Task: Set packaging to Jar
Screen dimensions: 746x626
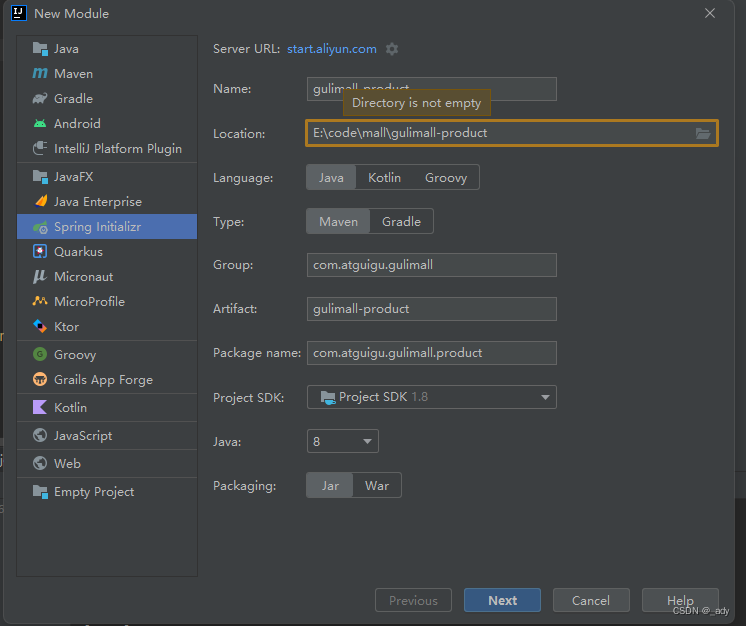Action: click(x=330, y=485)
